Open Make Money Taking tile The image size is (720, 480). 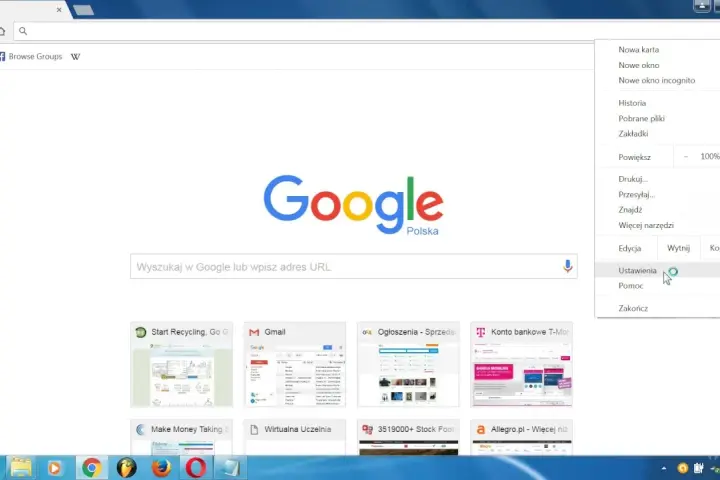pyautogui.click(x=181, y=437)
